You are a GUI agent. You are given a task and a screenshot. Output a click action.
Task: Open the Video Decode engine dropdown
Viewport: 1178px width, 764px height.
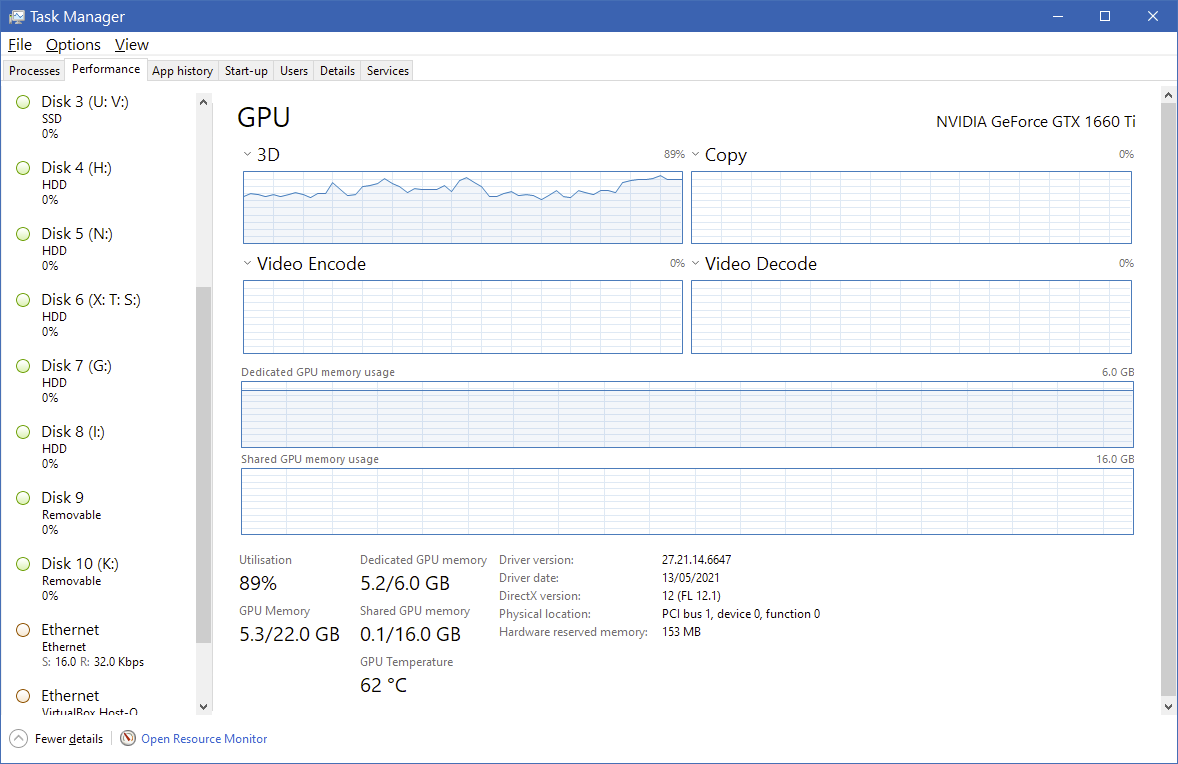(696, 263)
